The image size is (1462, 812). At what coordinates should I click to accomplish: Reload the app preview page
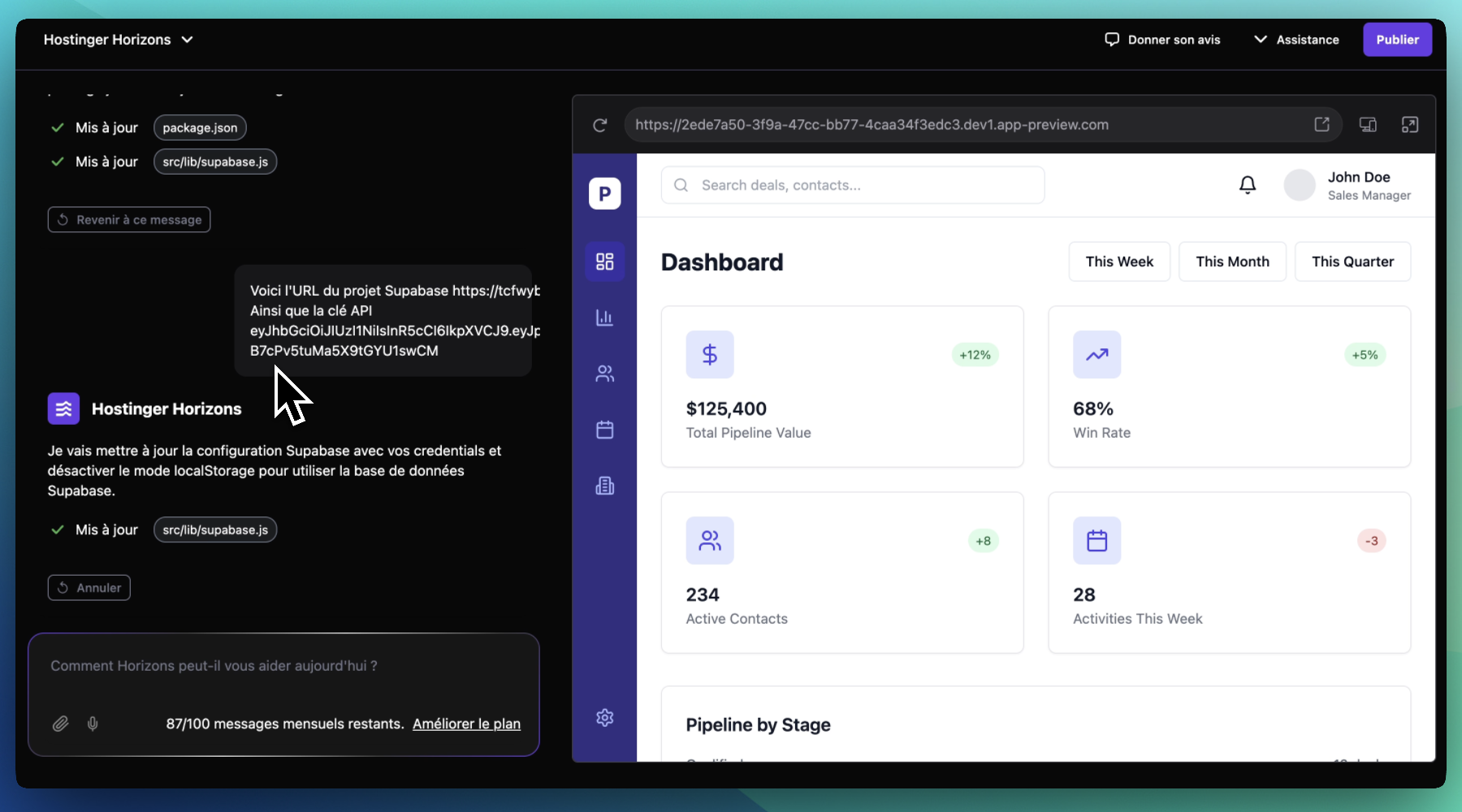[599, 125]
